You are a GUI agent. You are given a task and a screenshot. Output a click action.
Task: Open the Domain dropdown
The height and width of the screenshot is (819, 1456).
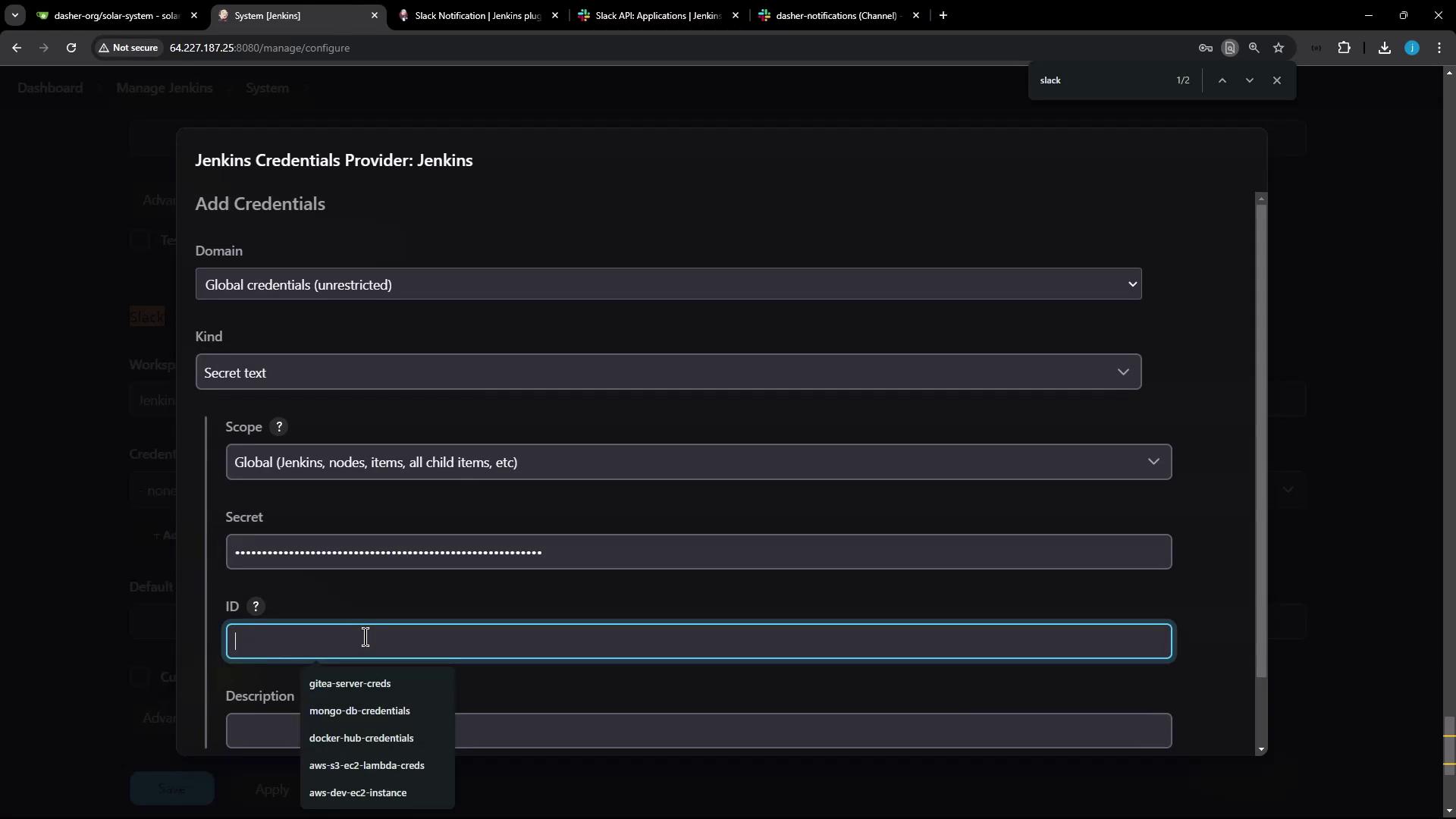(x=667, y=284)
